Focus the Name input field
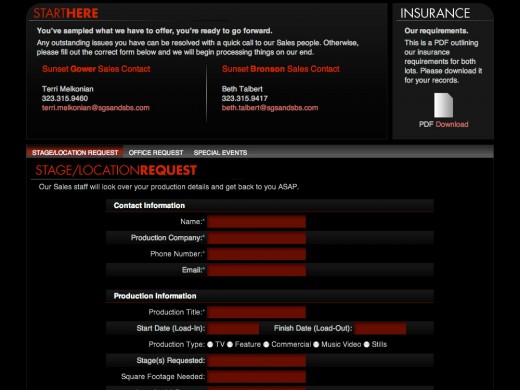 256,222
